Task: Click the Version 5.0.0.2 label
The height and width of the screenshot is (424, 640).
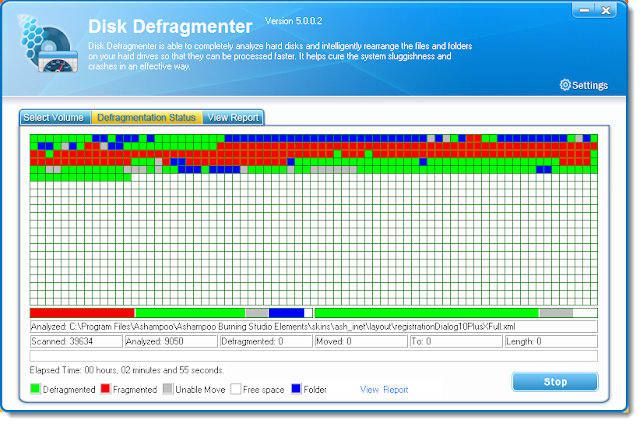Action: click(293, 21)
